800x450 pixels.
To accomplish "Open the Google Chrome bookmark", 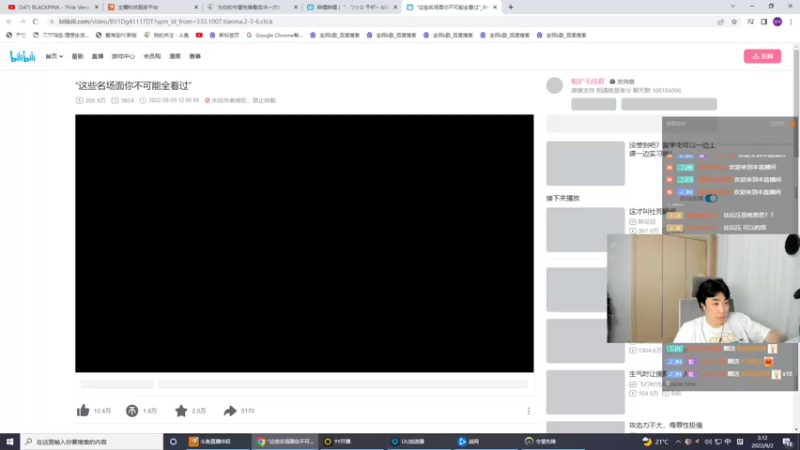I will [x=274, y=35].
